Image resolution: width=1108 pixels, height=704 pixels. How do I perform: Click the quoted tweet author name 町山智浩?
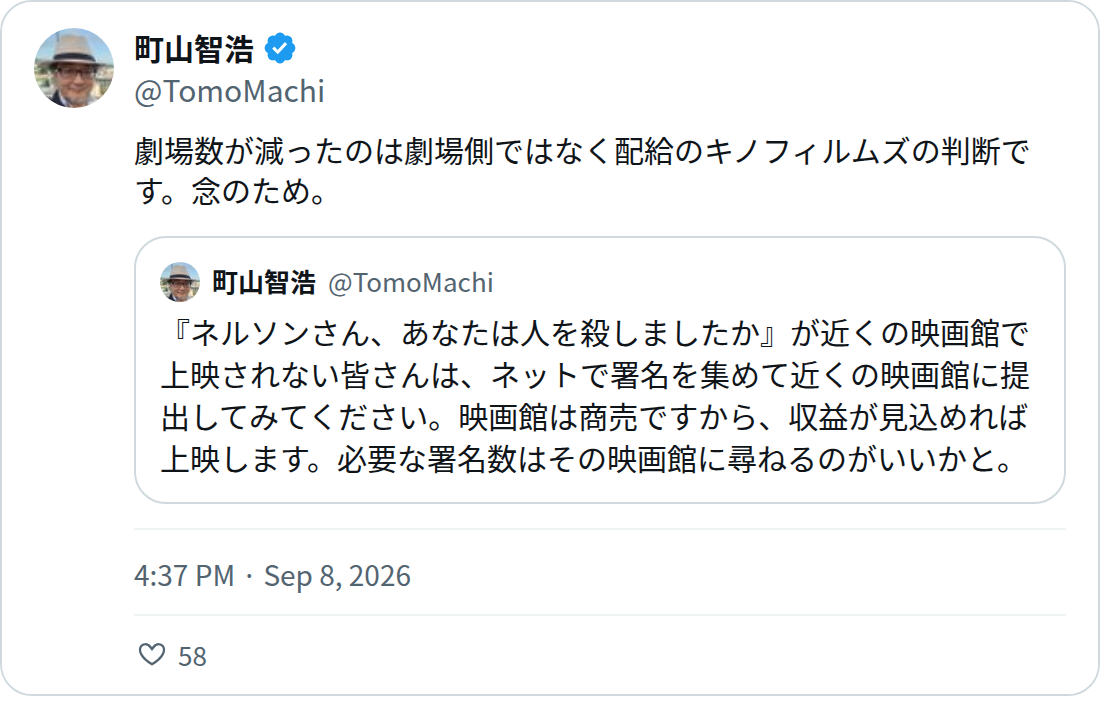pos(264,282)
